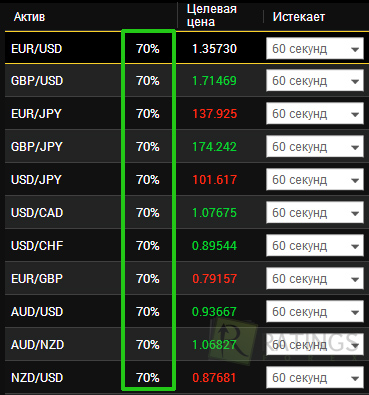Select the GBP/USD asset
The image size is (369, 395).
tap(37, 81)
